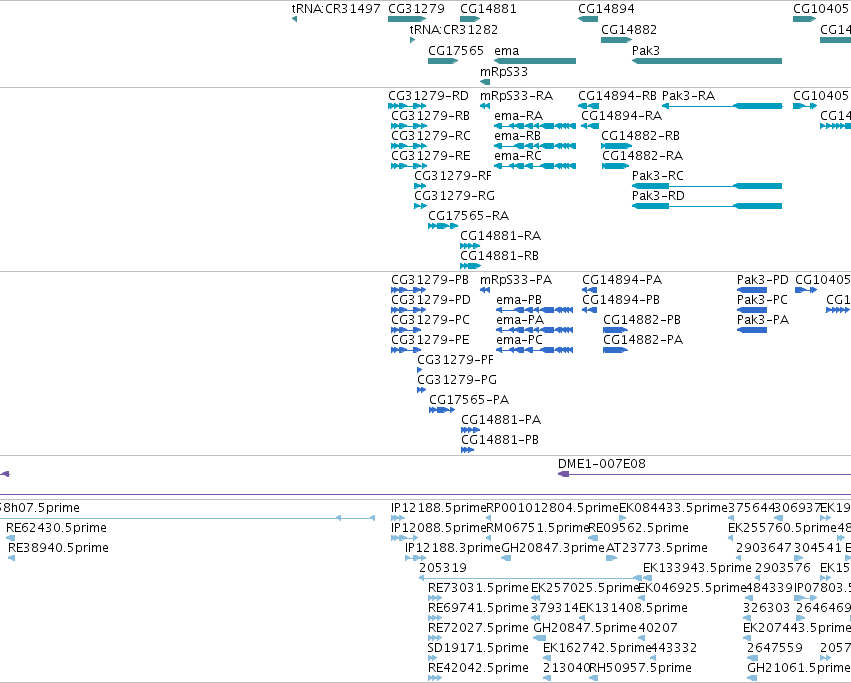Image resolution: width=851 pixels, height=683 pixels.
Task: Select the ema-RA transcript
Action: click(x=535, y=126)
